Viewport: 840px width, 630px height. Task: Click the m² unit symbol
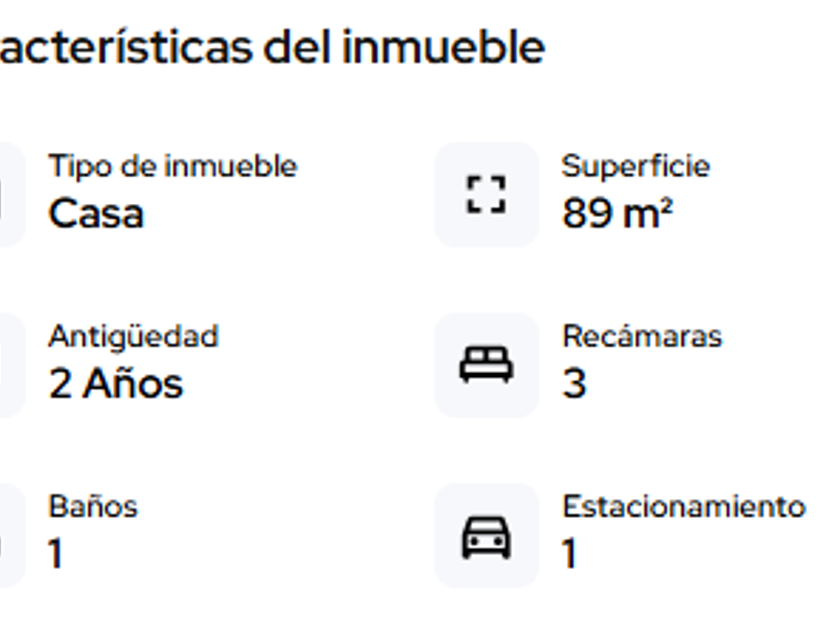click(648, 213)
